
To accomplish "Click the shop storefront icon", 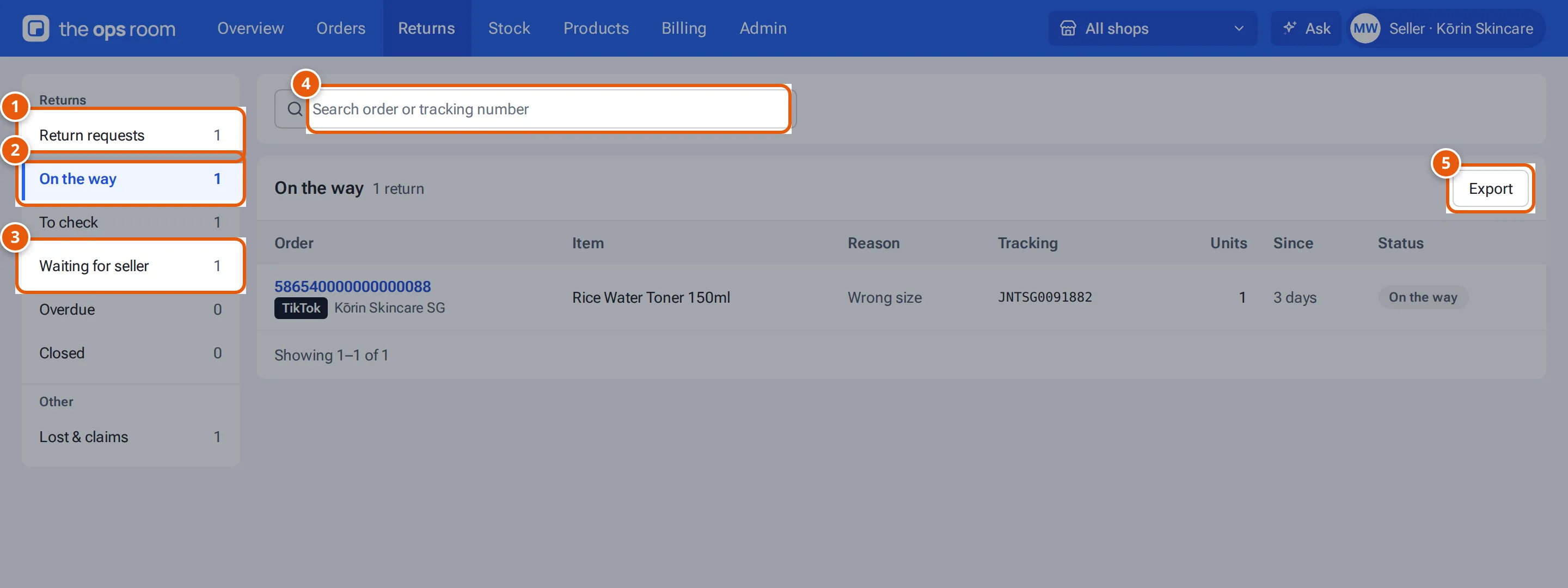I will (1068, 28).
